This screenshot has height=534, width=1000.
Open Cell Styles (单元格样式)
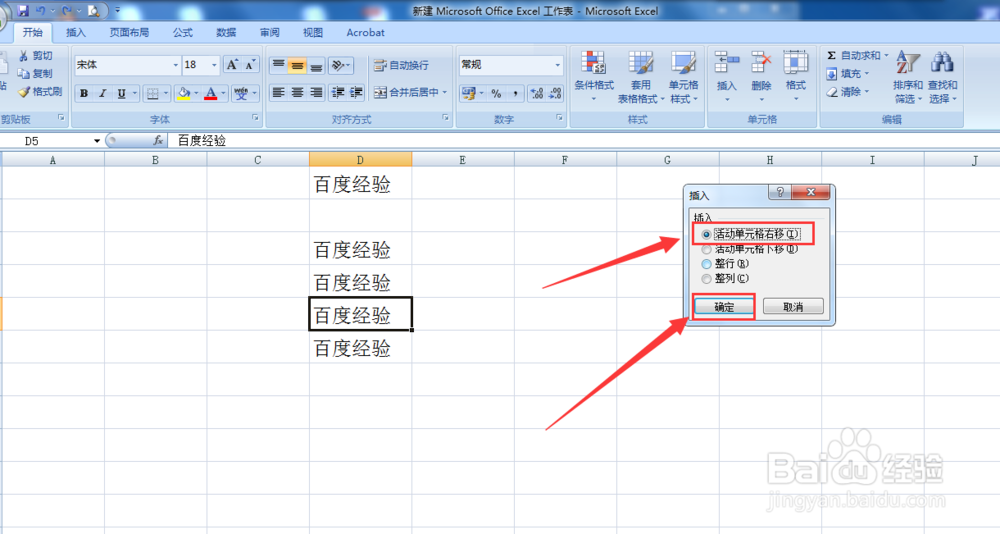(x=683, y=77)
